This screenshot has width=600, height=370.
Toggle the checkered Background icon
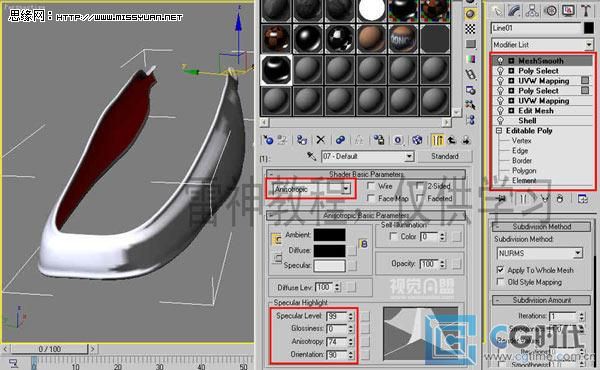pos(470,29)
